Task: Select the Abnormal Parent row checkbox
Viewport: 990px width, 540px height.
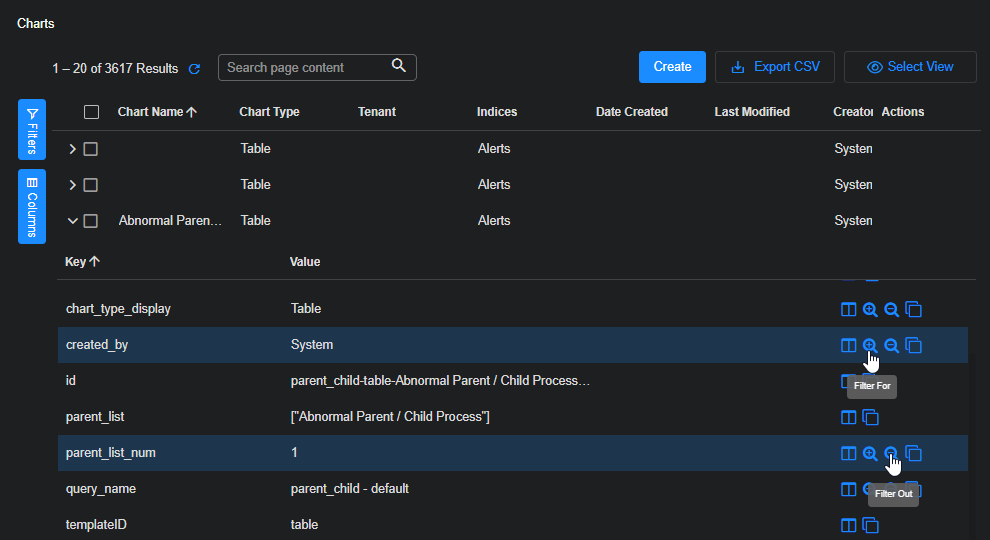Action: [x=91, y=221]
